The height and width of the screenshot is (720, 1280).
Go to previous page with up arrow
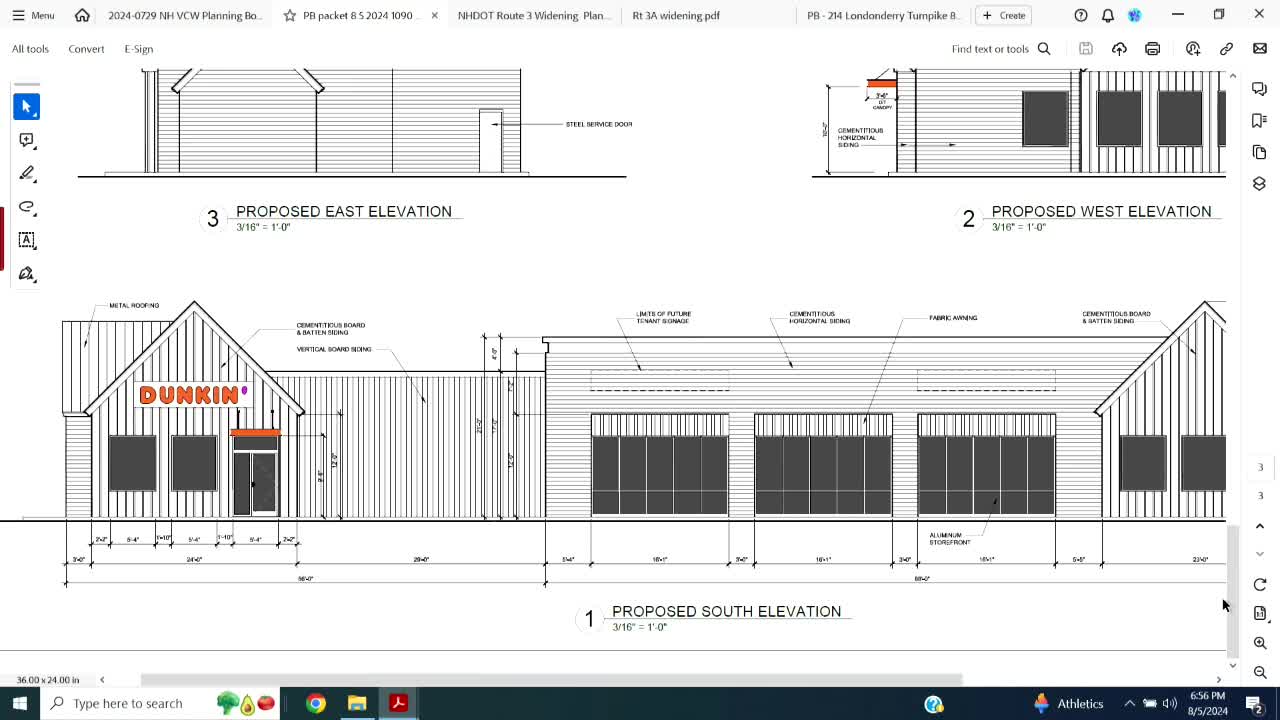click(1260, 526)
